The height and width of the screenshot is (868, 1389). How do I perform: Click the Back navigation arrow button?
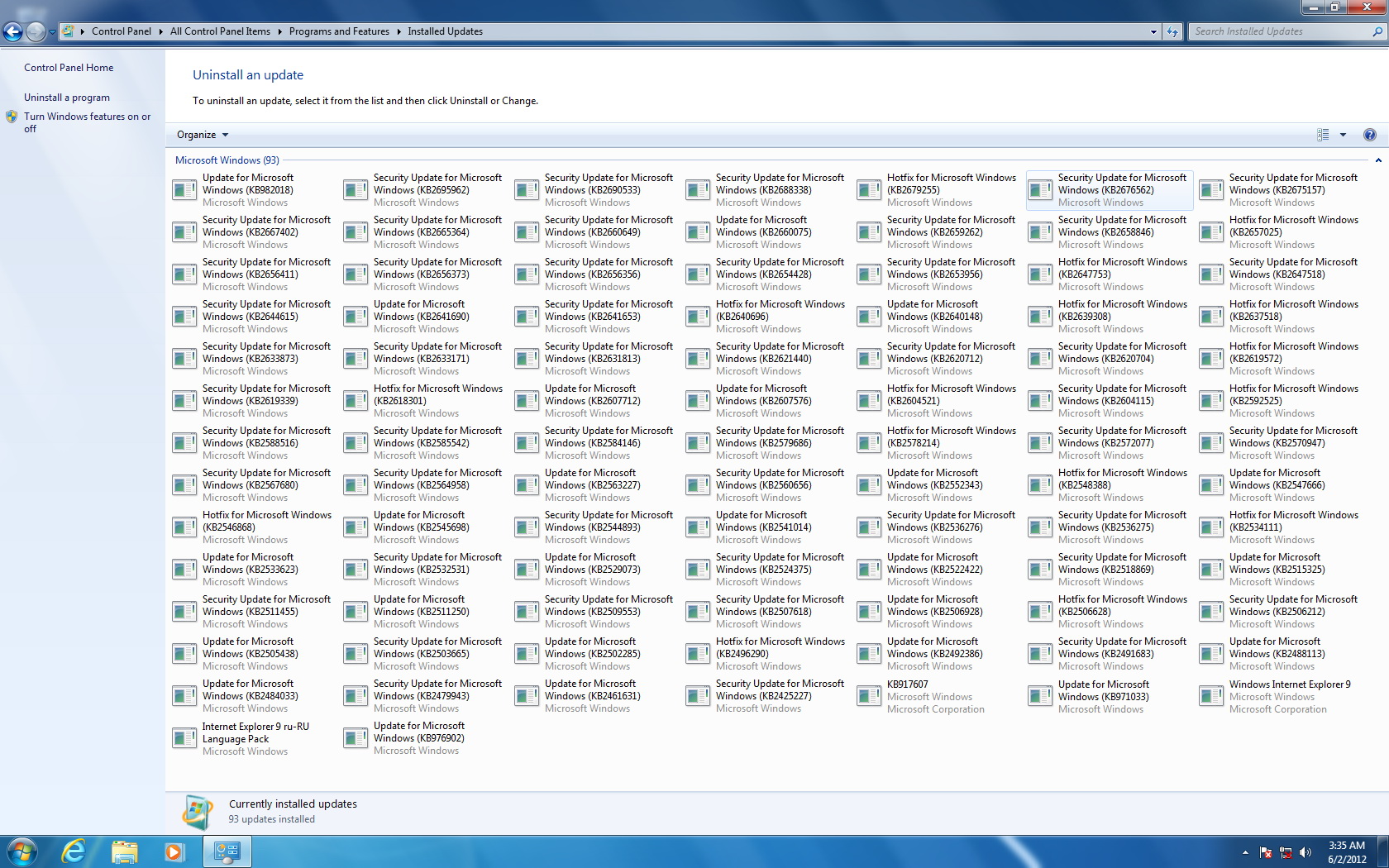12,31
